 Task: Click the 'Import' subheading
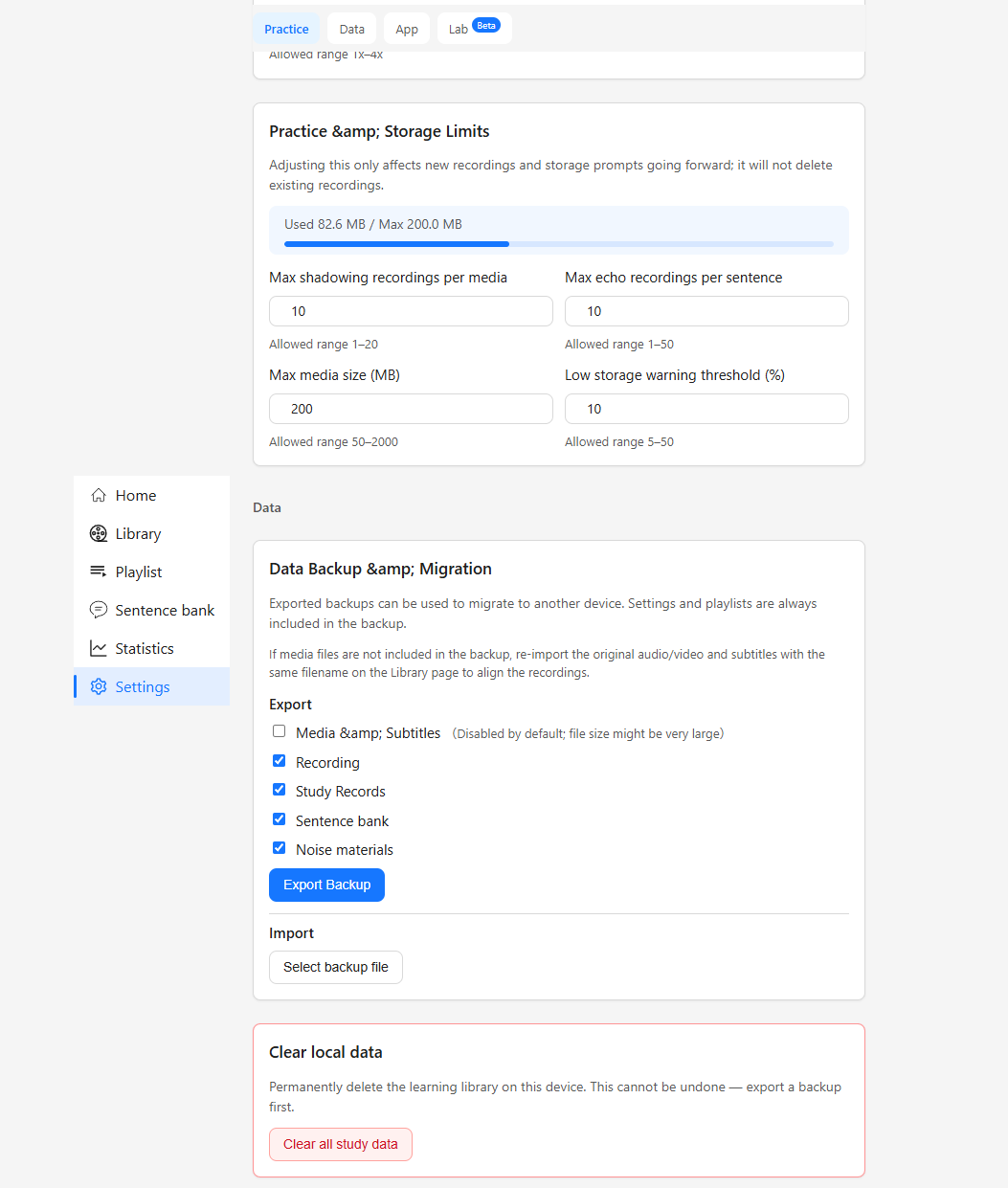click(291, 933)
